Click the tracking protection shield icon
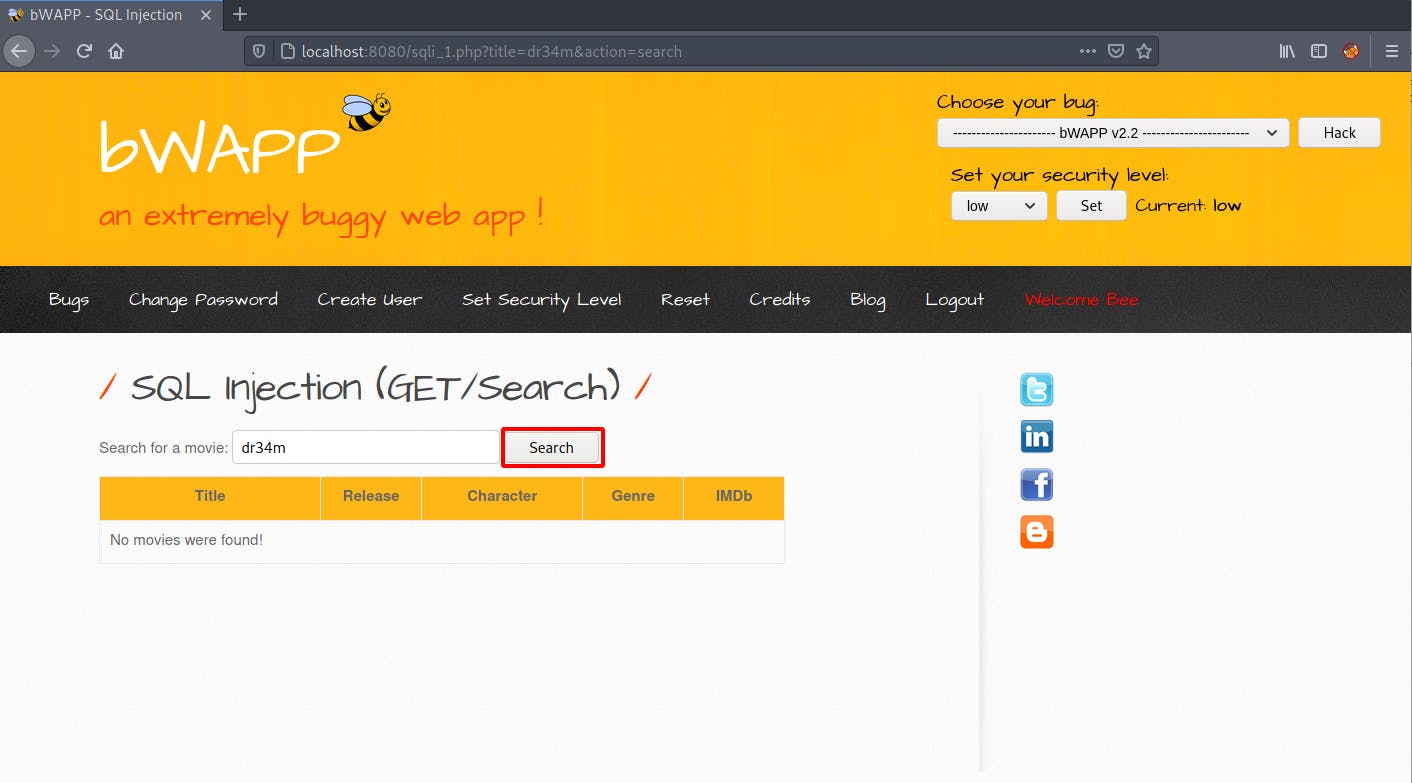Image resolution: width=1412 pixels, height=783 pixels. point(259,51)
